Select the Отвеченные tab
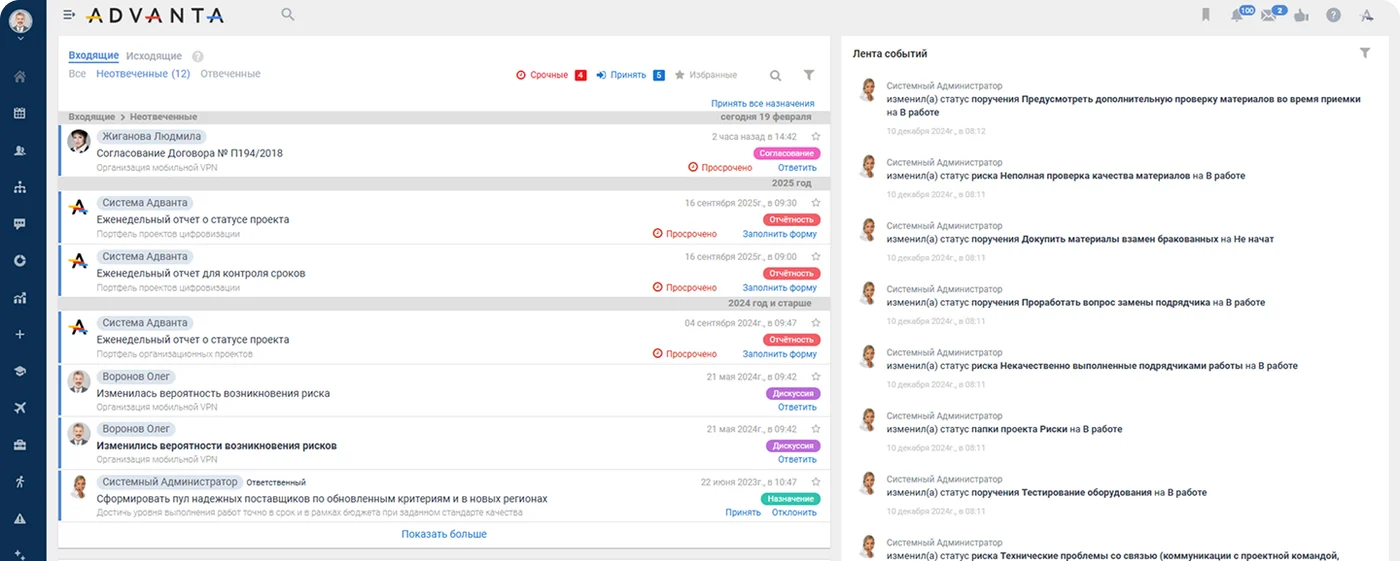The image size is (1400, 561). pyautogui.click(x=230, y=74)
